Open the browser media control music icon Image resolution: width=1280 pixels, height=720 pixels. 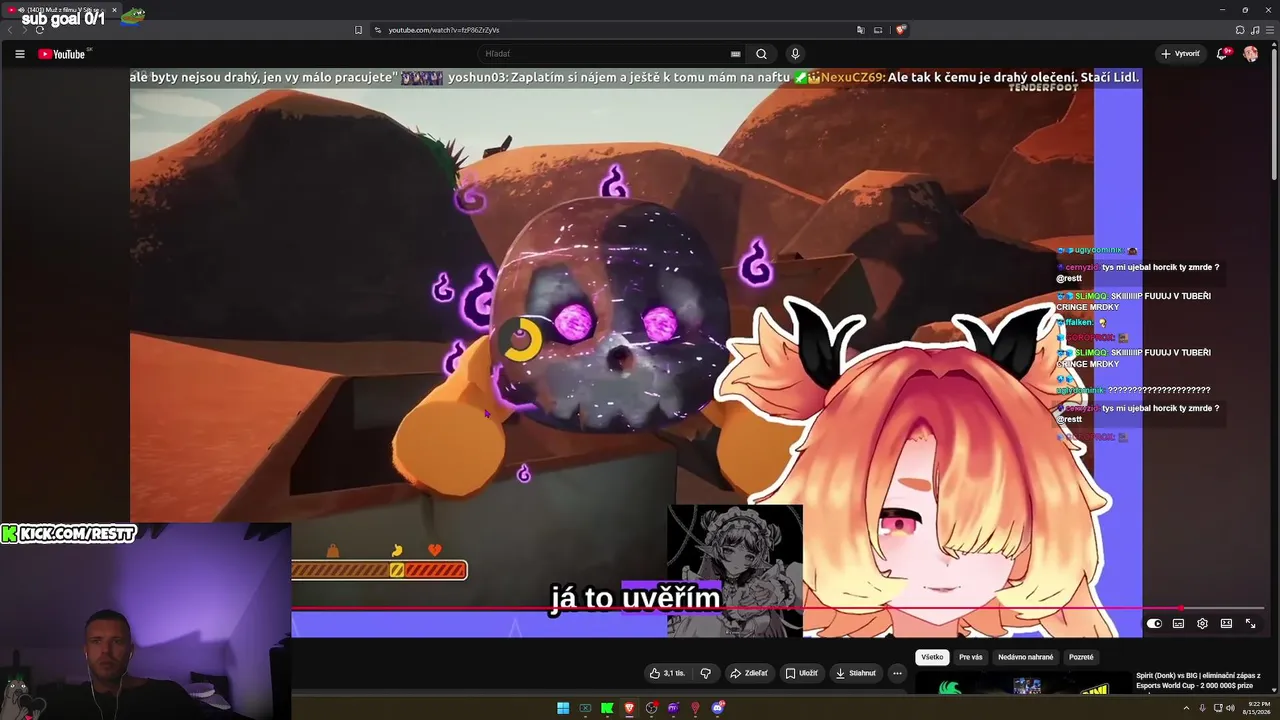[x=1255, y=30]
